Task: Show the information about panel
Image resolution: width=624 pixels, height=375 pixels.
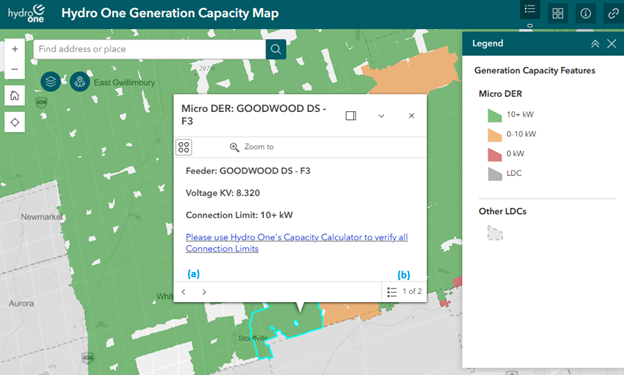Action: click(585, 14)
